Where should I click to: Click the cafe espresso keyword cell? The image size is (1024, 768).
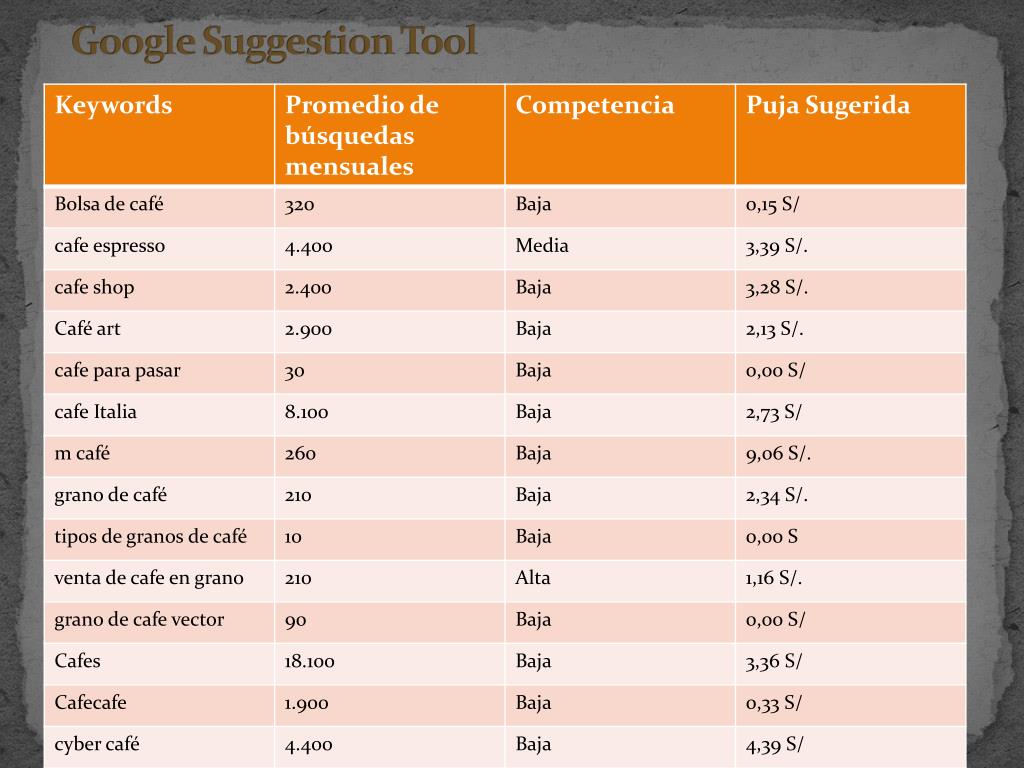[x=159, y=248]
